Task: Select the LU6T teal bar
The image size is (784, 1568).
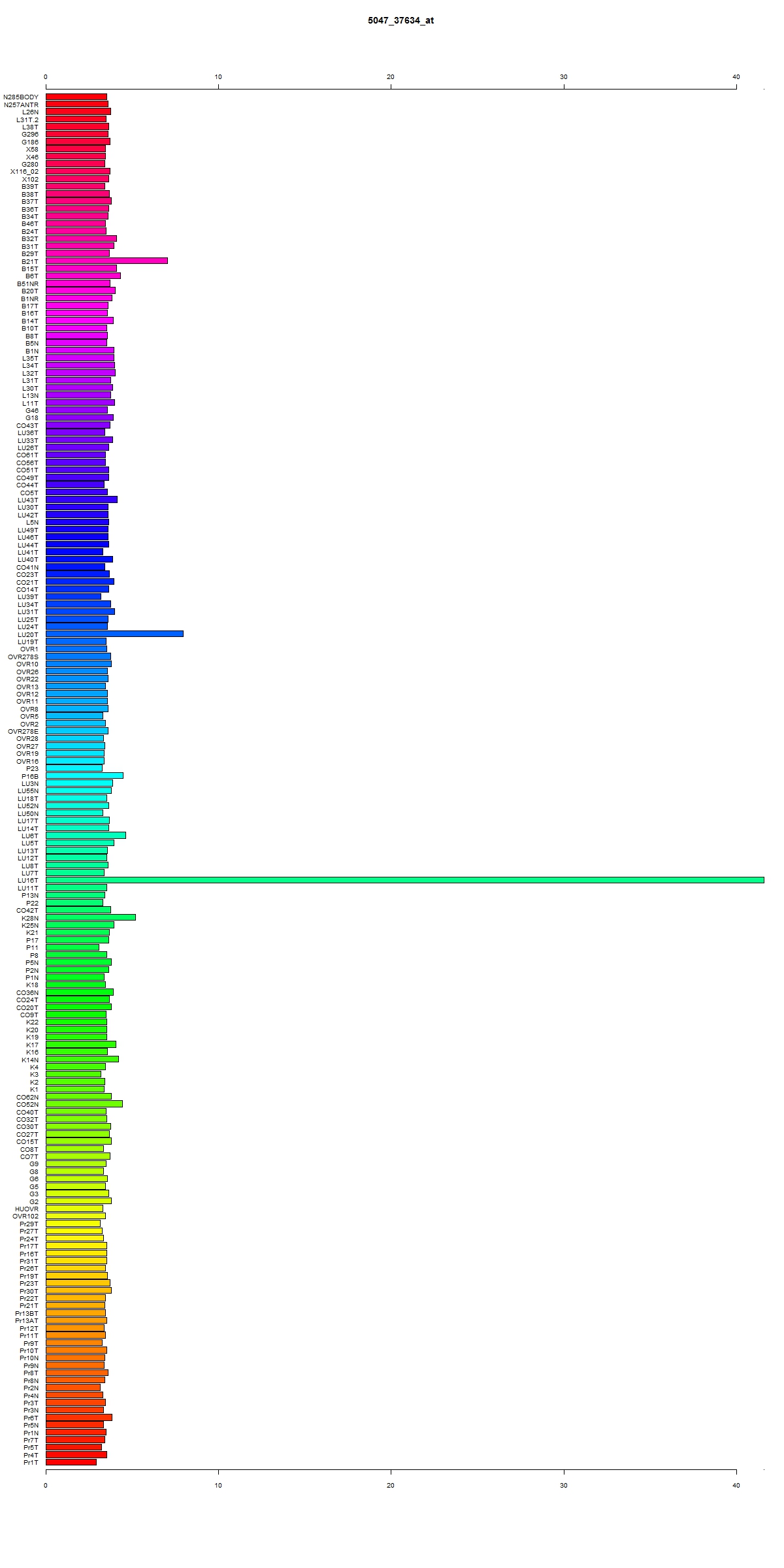Action: click(x=86, y=835)
